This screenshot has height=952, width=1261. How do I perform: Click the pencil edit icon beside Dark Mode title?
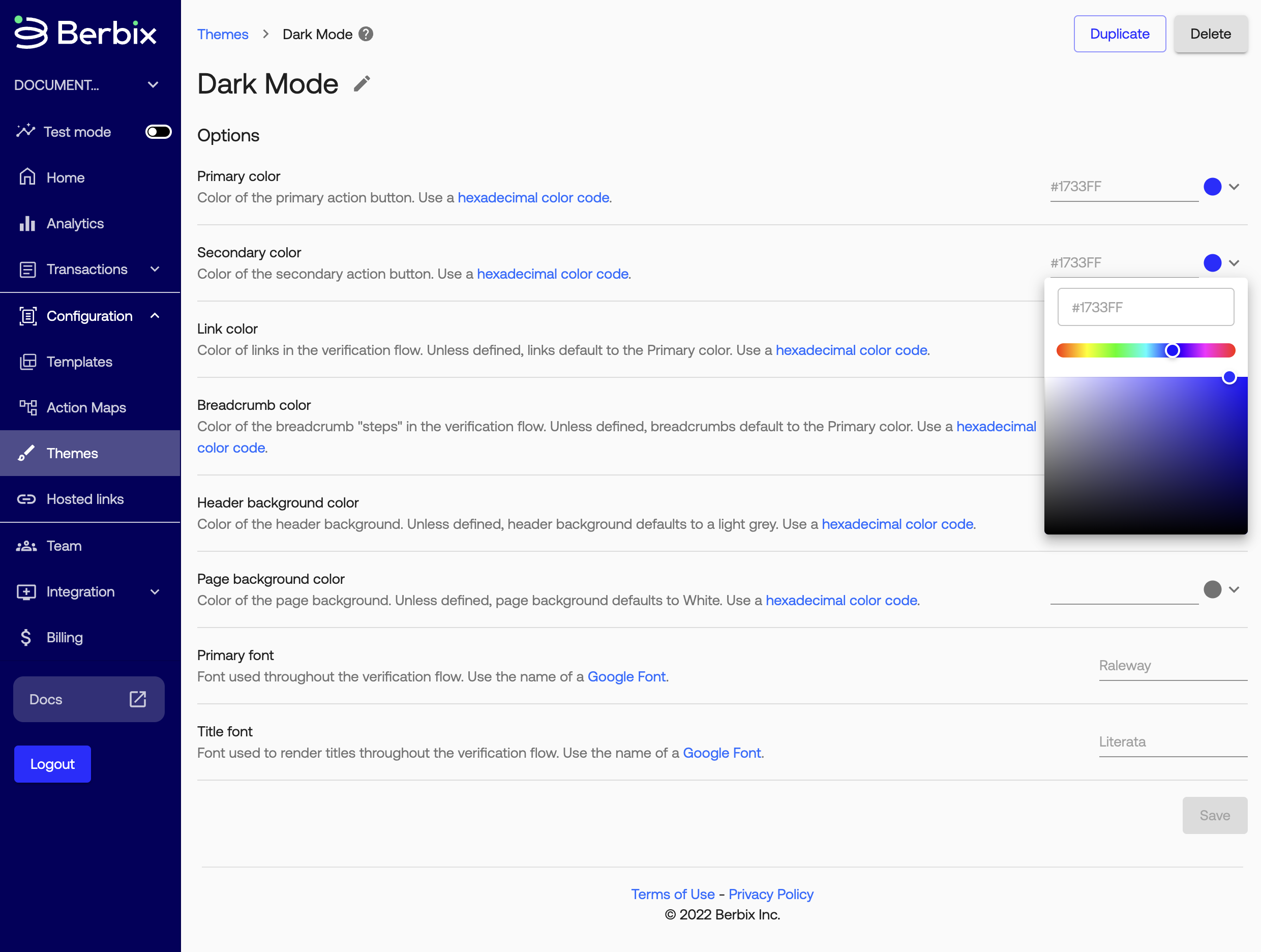tap(362, 84)
